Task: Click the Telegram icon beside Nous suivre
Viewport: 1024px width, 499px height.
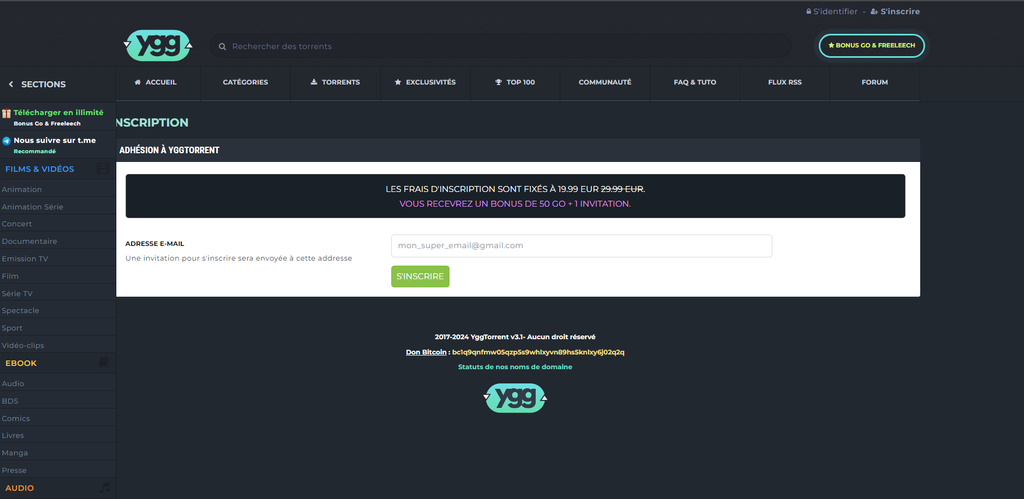Action: (x=7, y=140)
